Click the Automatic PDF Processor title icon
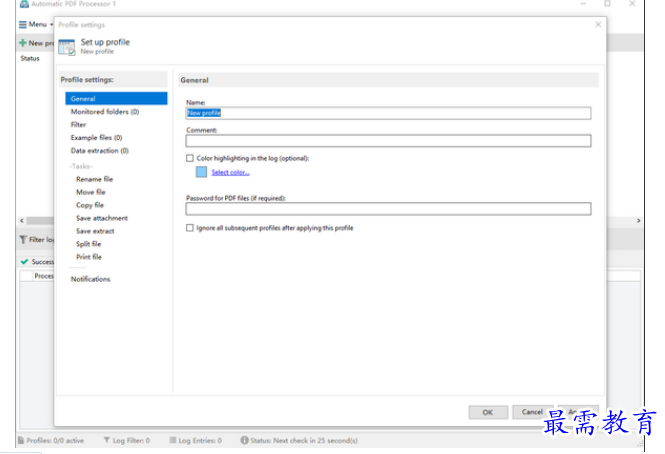 pyautogui.click(x=24, y=4)
